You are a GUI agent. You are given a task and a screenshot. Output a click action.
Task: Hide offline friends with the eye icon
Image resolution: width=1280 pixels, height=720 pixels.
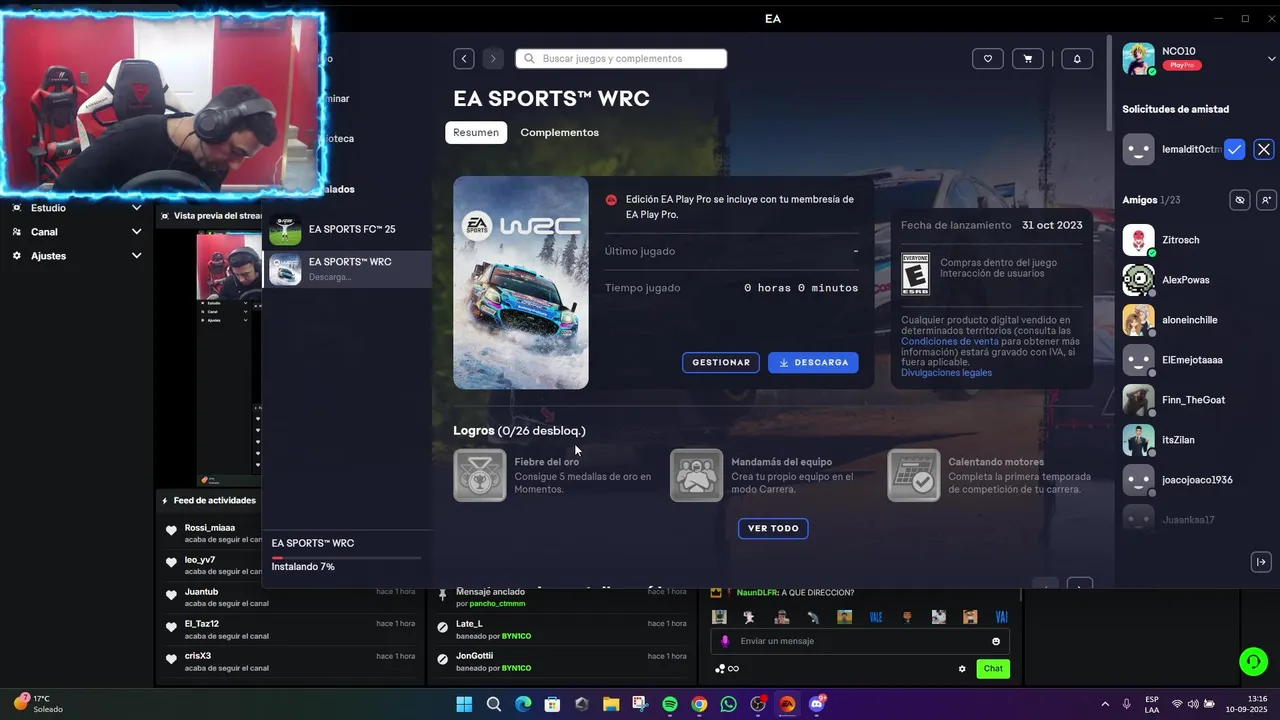(1239, 200)
